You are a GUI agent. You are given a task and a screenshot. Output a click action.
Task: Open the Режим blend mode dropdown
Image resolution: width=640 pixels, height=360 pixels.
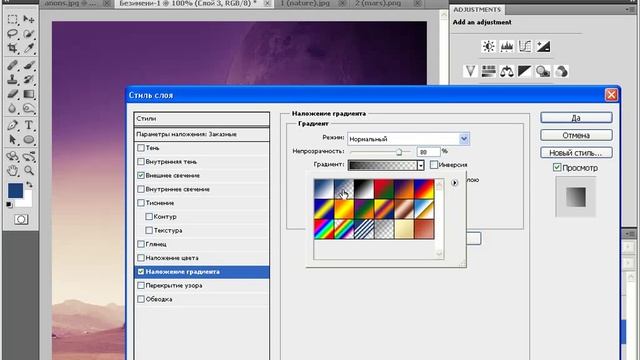click(464, 139)
